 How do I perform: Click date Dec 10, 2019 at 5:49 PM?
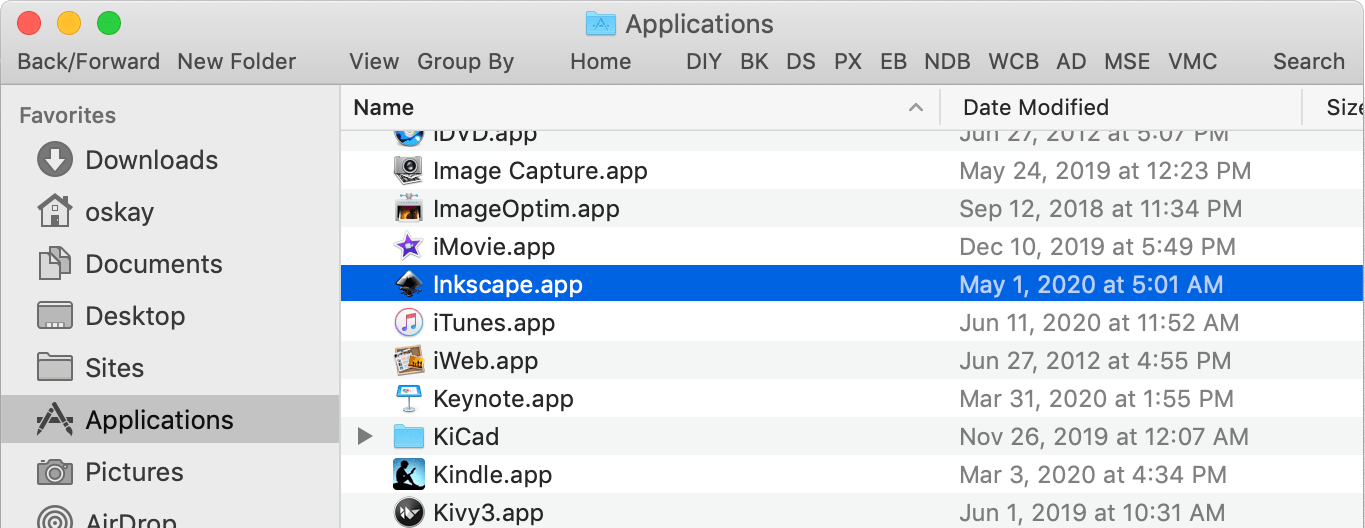[1097, 247]
